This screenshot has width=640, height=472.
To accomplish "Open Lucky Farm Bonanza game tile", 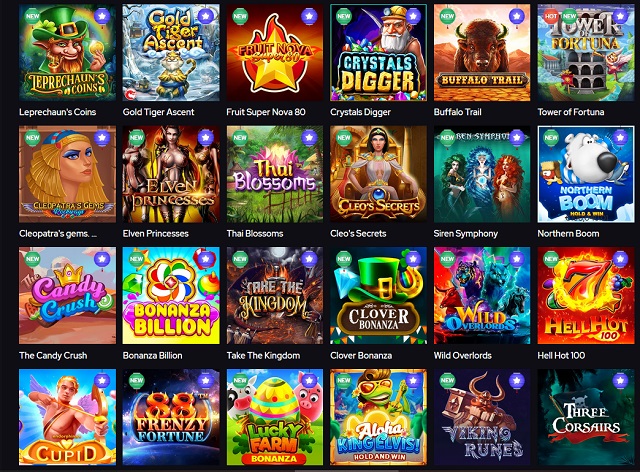I will [275, 417].
